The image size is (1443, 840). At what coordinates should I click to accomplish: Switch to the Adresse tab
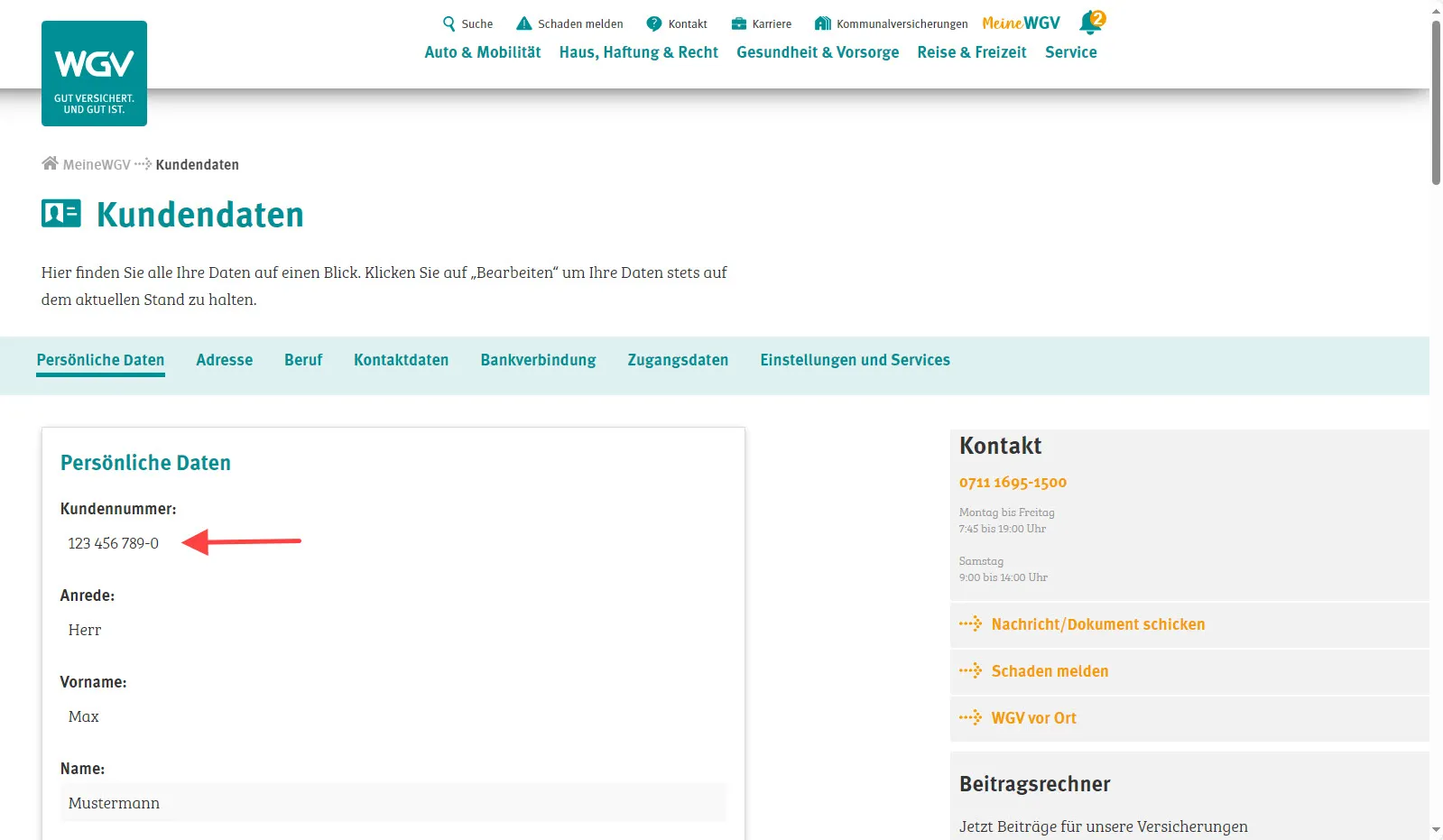(x=224, y=360)
